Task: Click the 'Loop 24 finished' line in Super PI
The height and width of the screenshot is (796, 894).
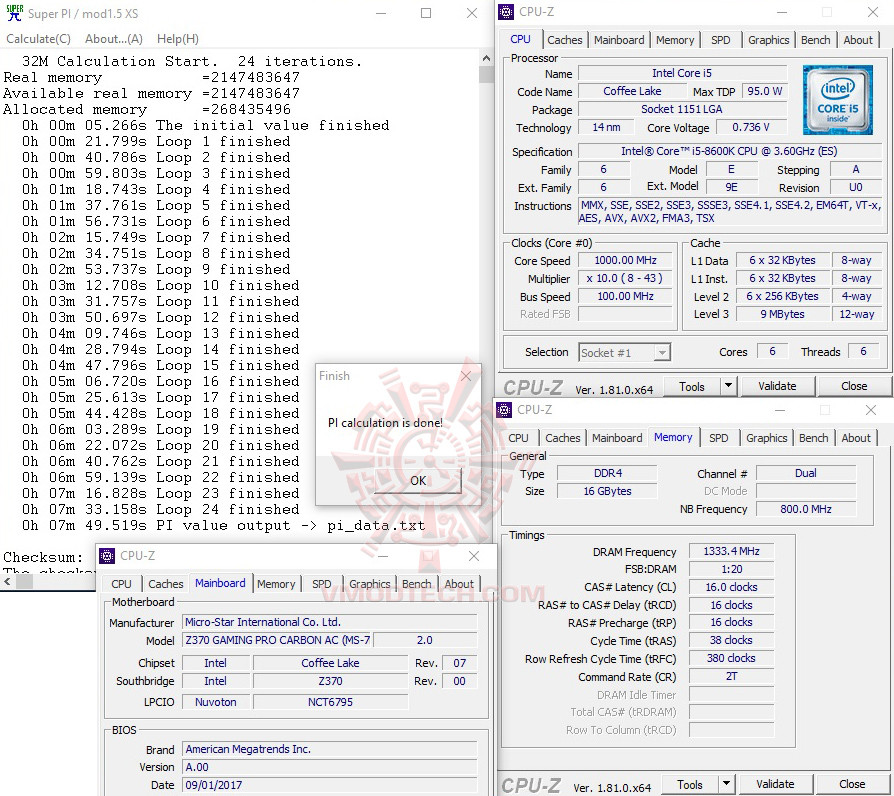Action: coord(161,509)
